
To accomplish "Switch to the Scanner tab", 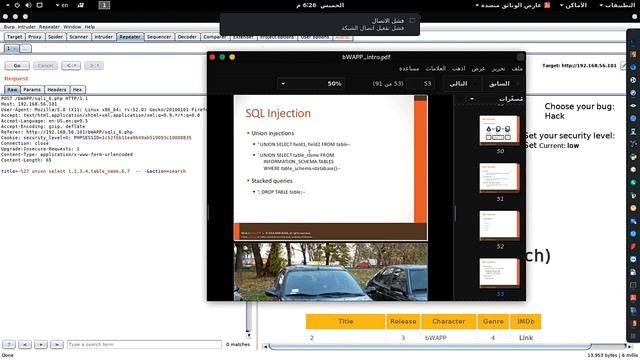I will tap(79, 37).
